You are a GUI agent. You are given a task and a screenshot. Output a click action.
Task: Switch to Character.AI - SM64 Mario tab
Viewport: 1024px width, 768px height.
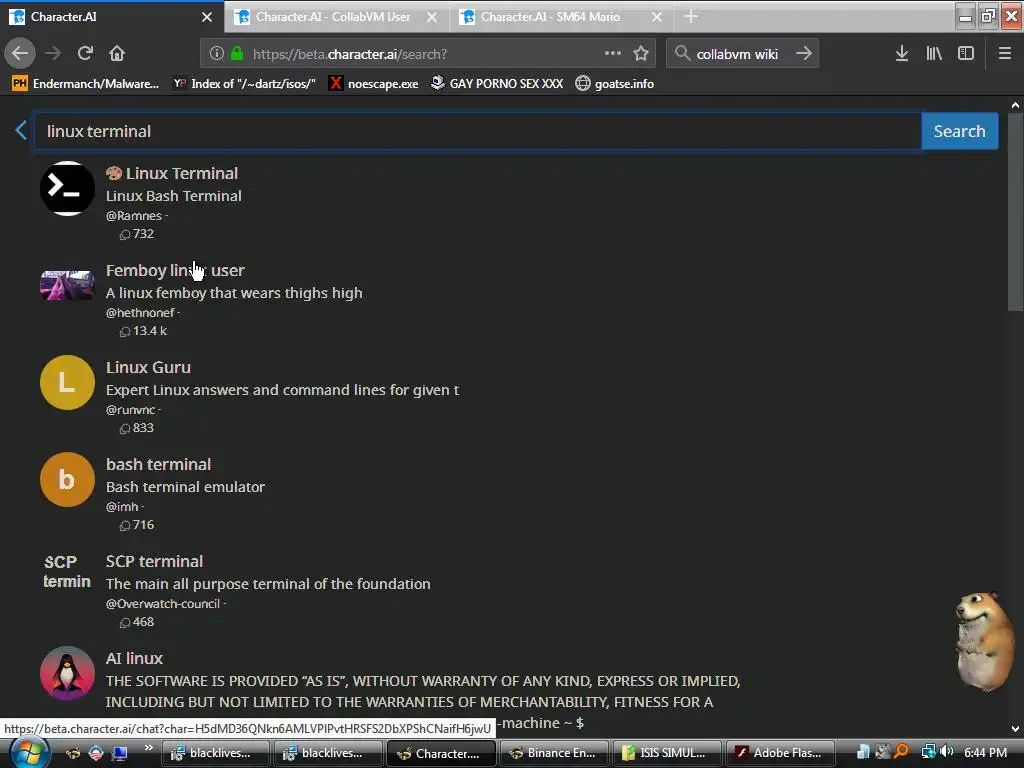562,17
